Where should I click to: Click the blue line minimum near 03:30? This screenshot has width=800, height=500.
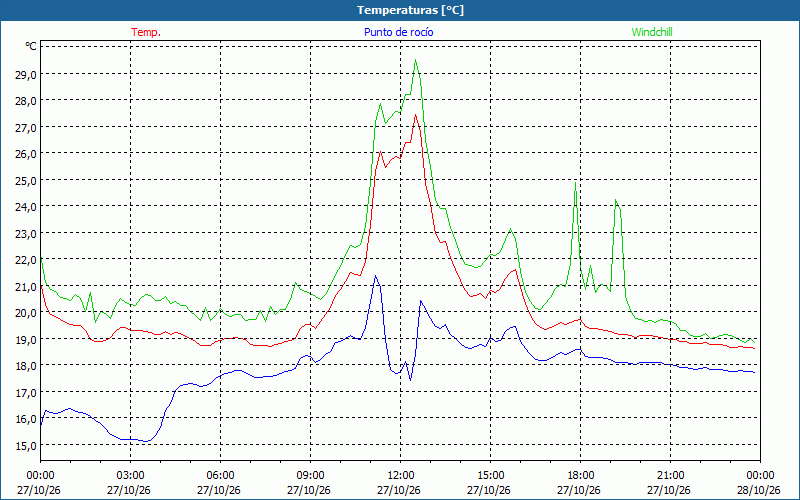point(147,441)
